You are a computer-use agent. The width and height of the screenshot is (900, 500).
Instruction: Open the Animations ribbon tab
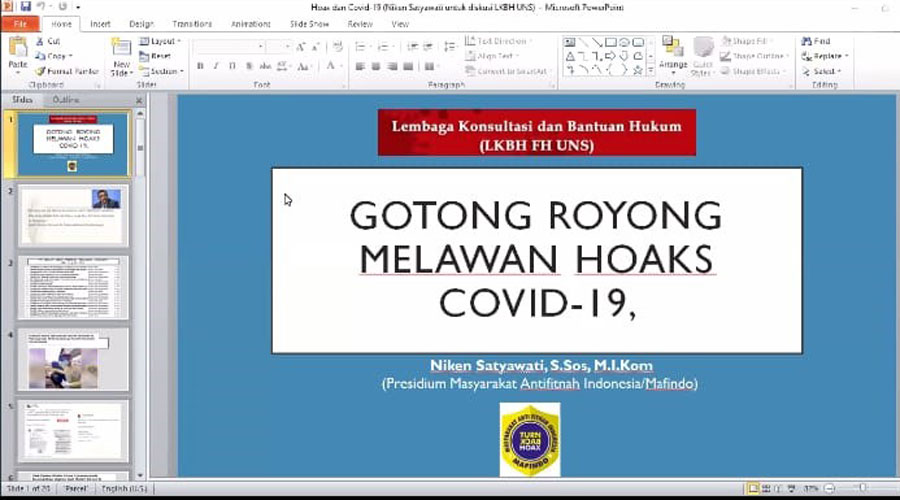(251, 24)
